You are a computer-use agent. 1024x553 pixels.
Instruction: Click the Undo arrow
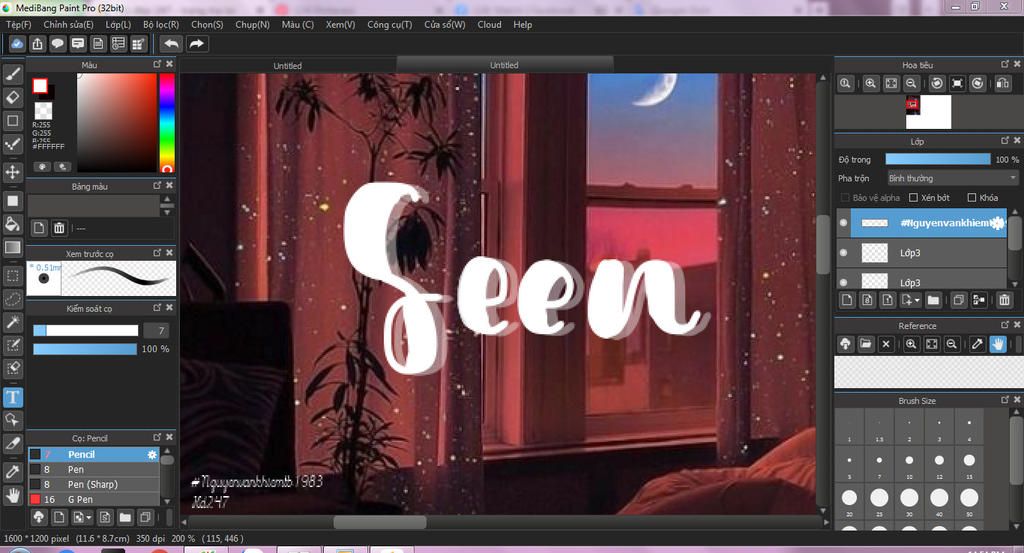(x=171, y=44)
